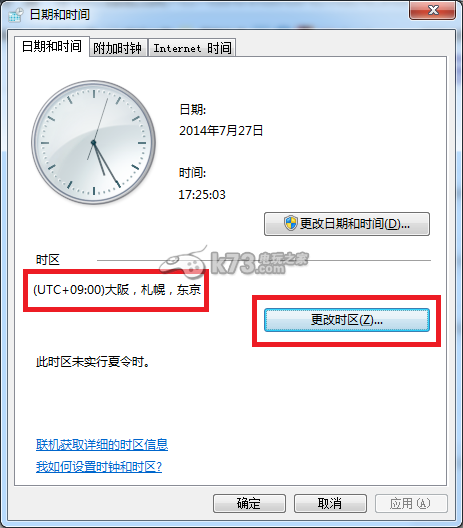Viewport: 463px width, 528px height.
Task: Click the 取消 button
Action: [x=330, y=503]
